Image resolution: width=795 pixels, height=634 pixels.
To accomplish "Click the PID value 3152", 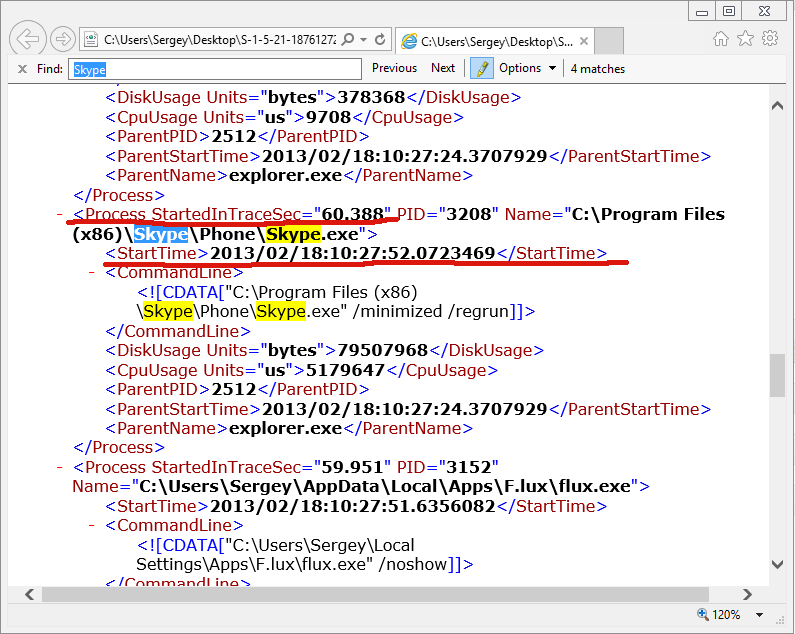I will (469, 467).
